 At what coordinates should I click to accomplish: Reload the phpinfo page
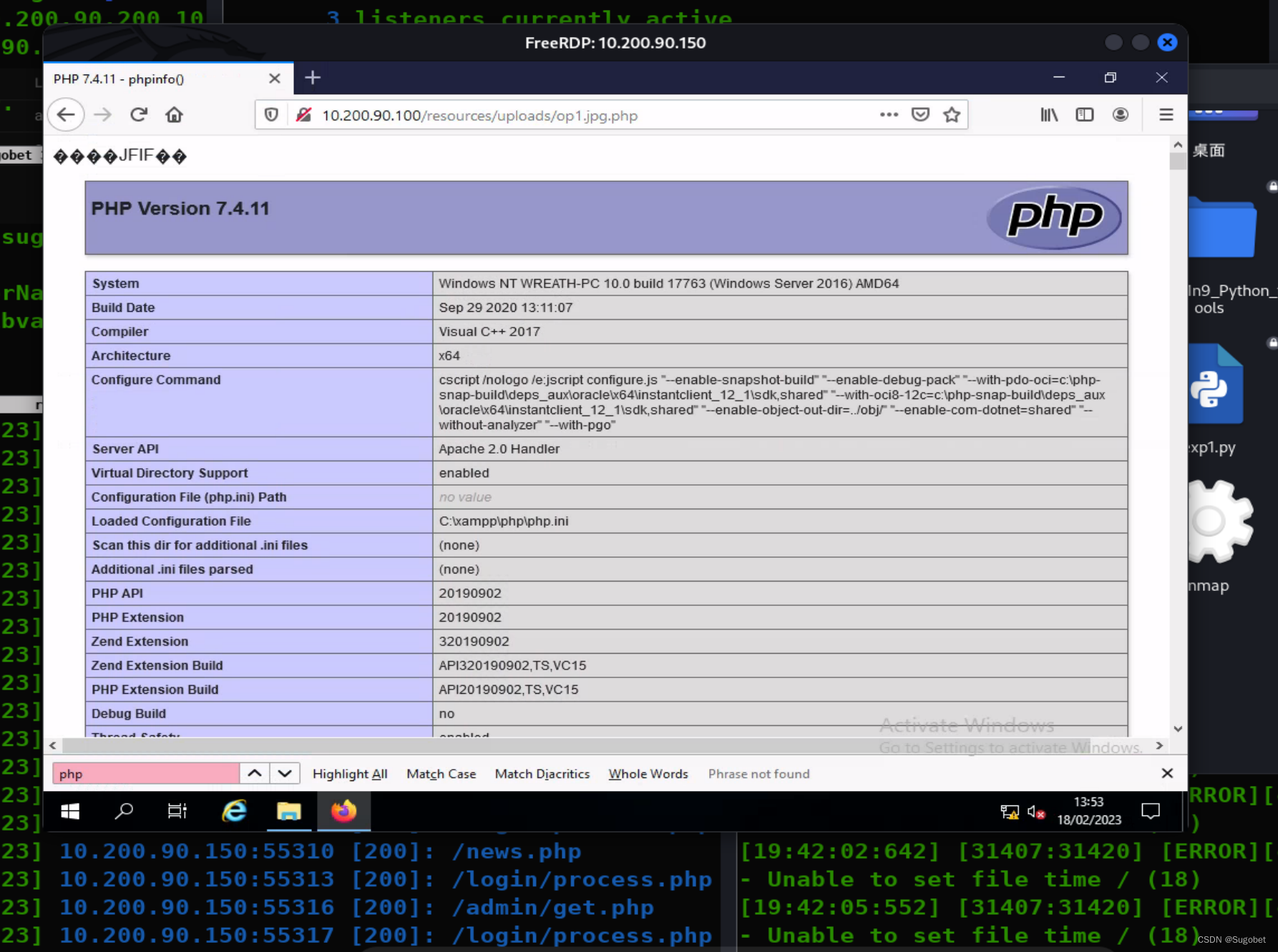(139, 114)
